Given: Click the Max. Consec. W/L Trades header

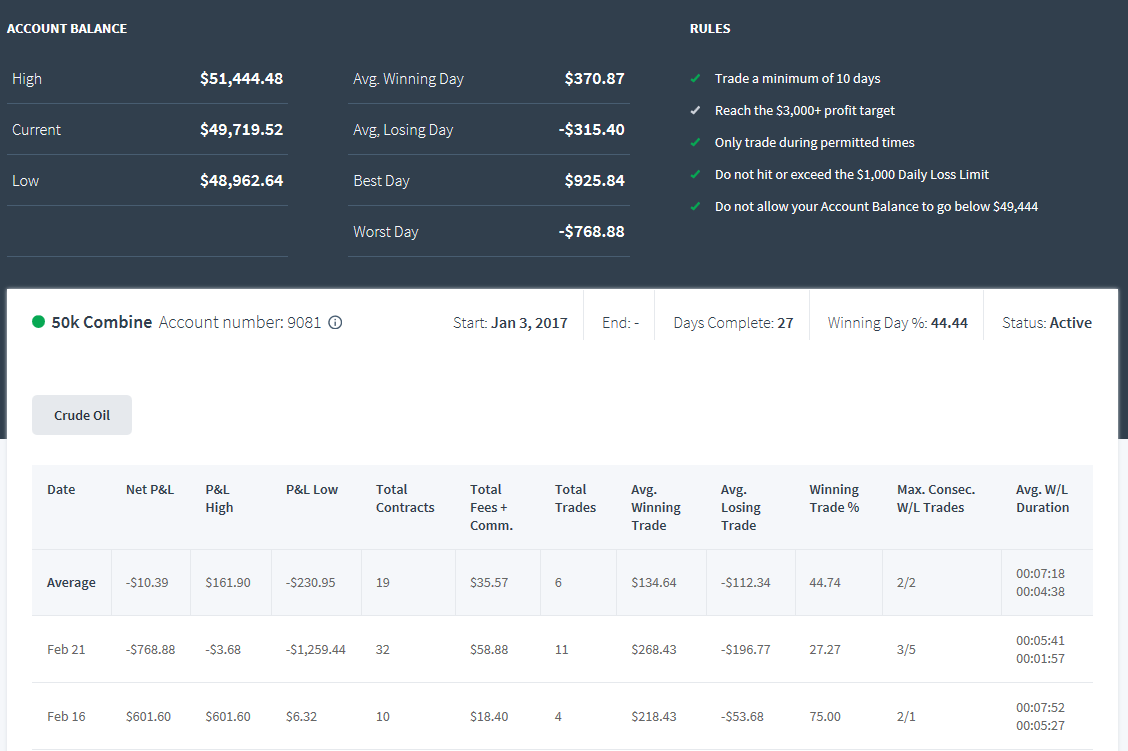Looking at the screenshot, I should (x=935, y=499).
